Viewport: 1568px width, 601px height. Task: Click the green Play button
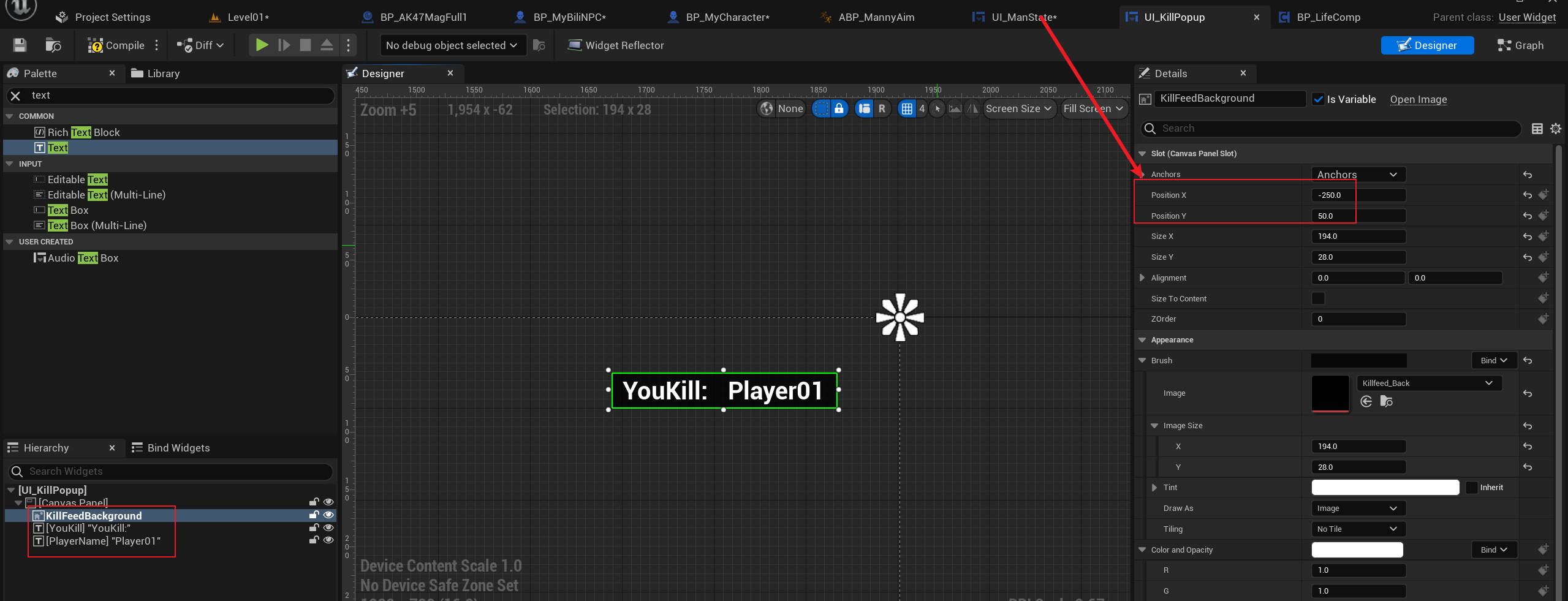click(262, 45)
